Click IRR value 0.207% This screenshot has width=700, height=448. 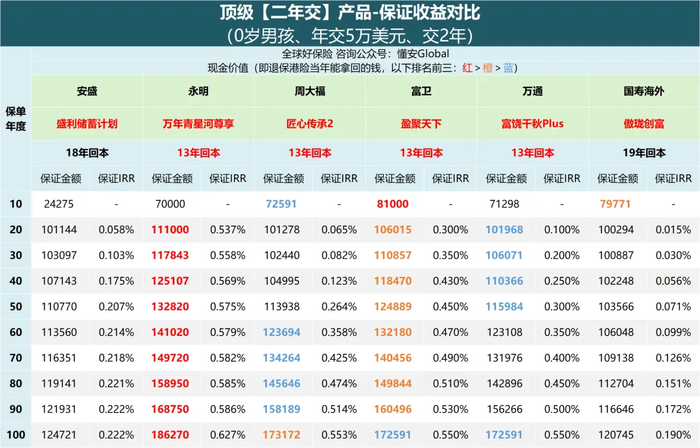coord(116,307)
